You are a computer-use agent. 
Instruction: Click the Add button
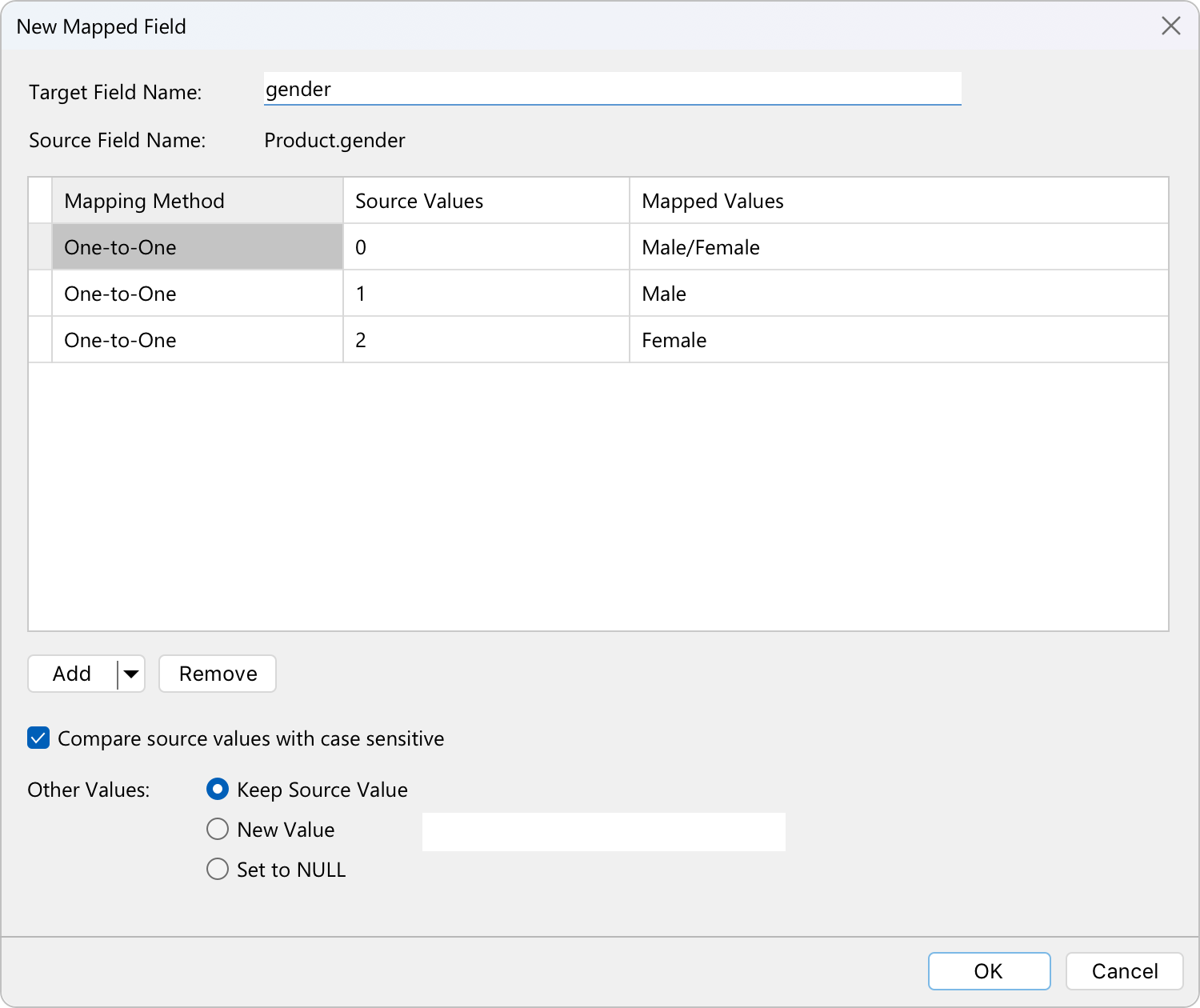tap(73, 674)
